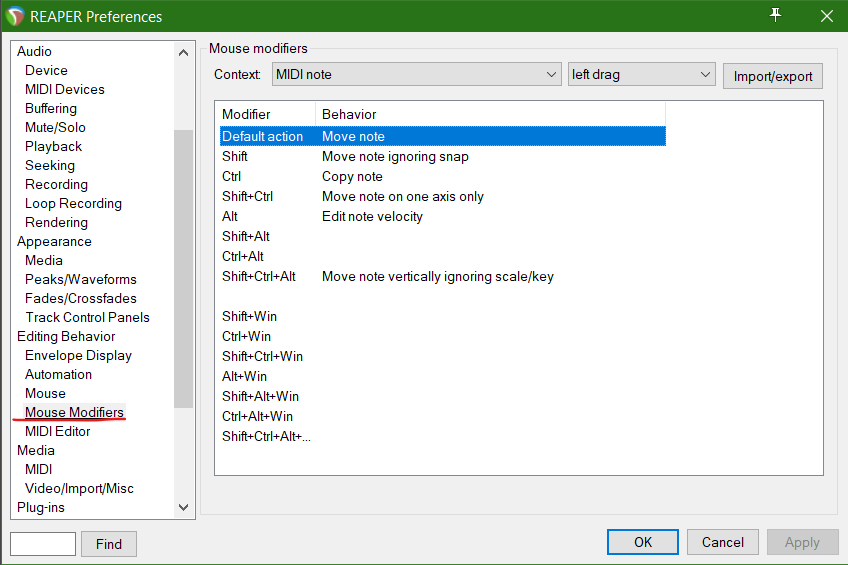
Task: Select the Default action Move note row
Action: point(442,136)
